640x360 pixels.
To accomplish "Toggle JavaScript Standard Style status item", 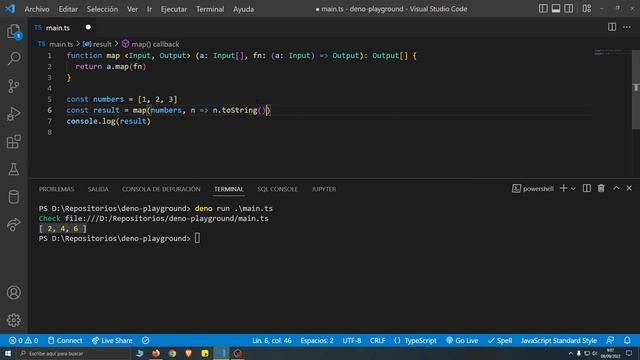I will click(x=558, y=340).
